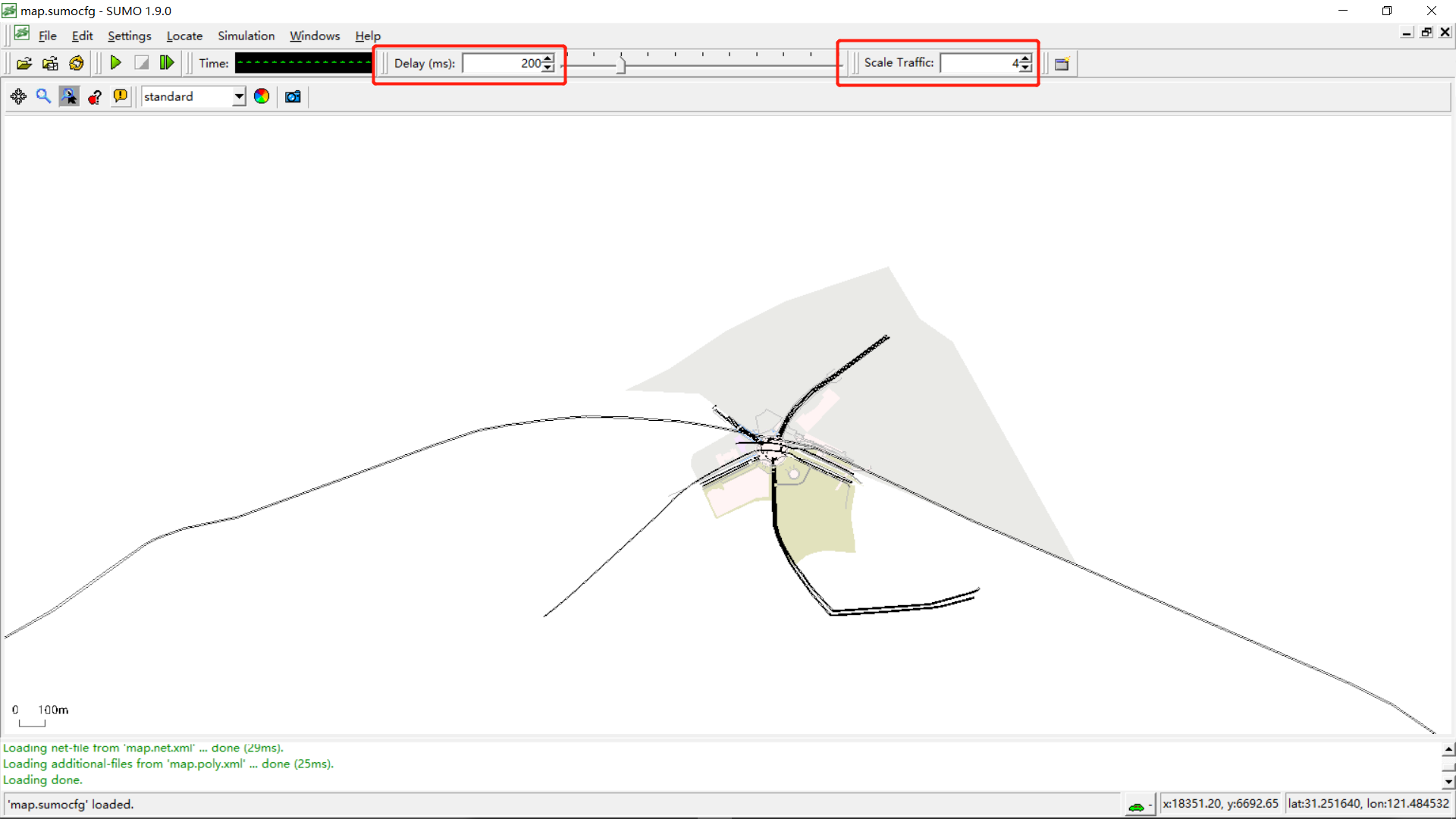
Task: Open the Simulation menu
Action: [x=246, y=36]
